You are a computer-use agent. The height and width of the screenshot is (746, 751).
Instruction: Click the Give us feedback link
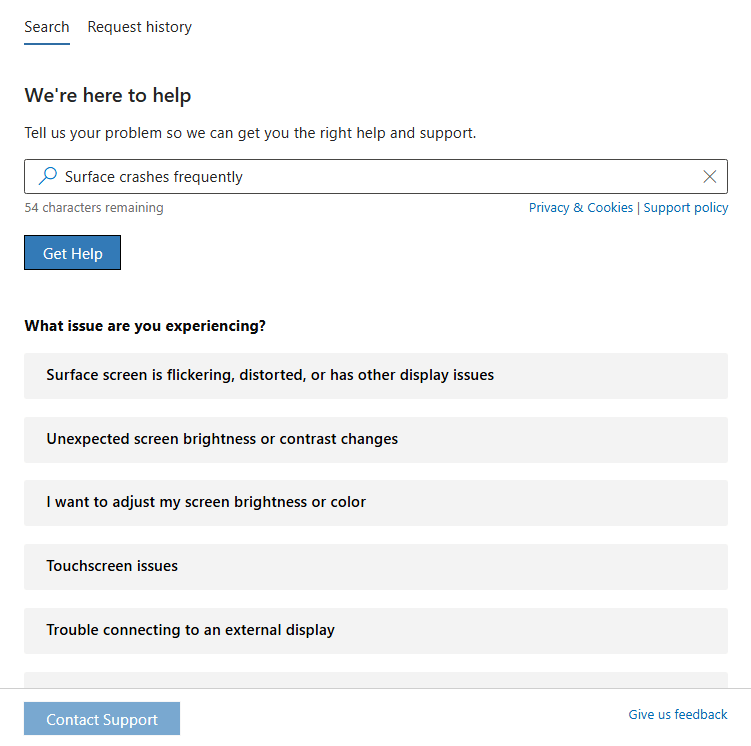coord(677,715)
